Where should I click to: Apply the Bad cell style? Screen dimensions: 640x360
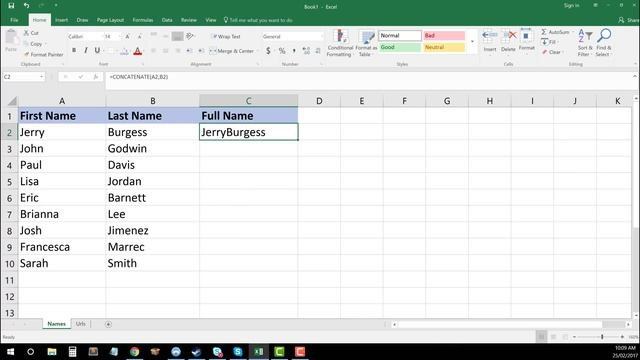point(444,36)
